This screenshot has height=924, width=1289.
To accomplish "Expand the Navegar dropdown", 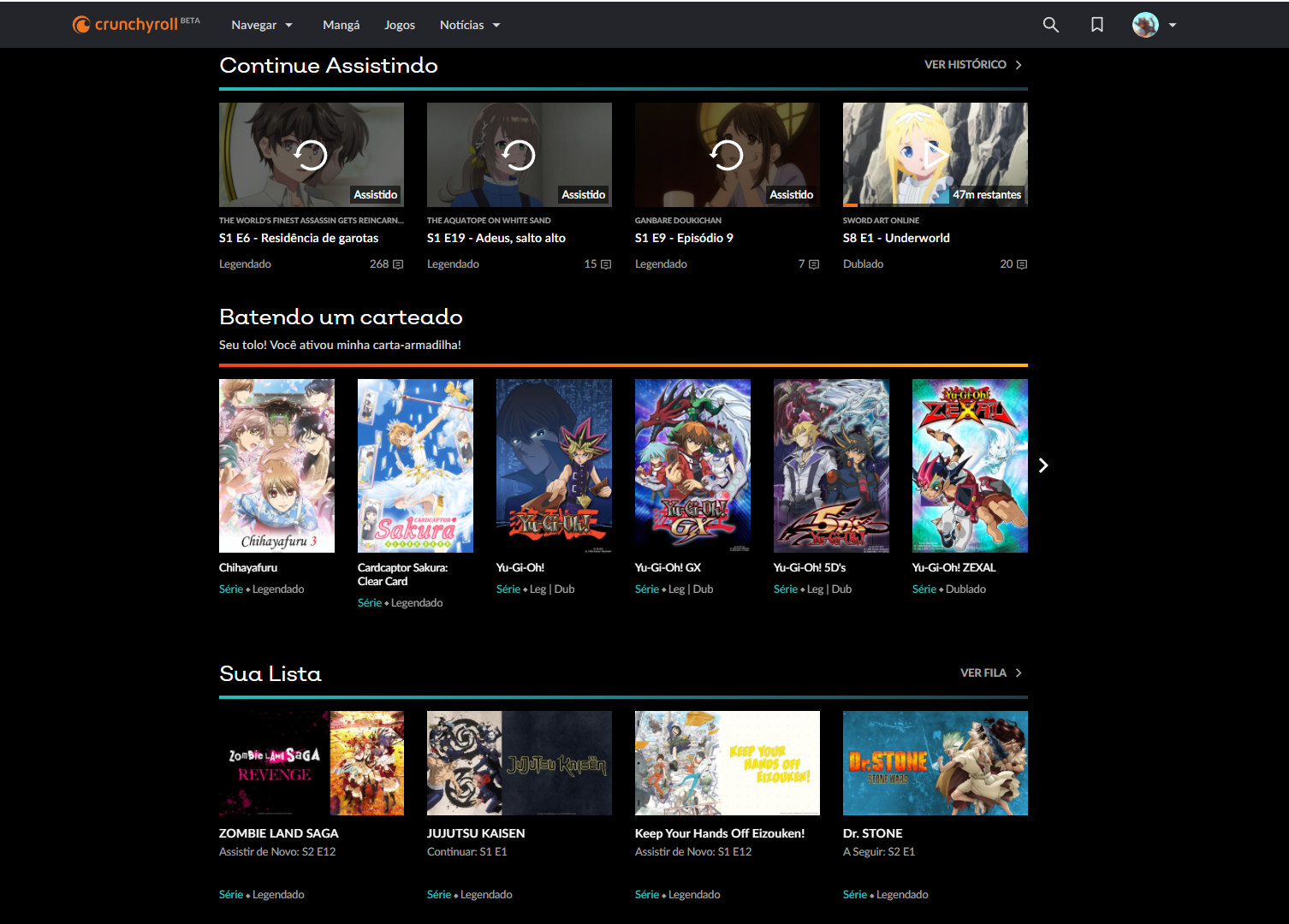I will [x=262, y=25].
